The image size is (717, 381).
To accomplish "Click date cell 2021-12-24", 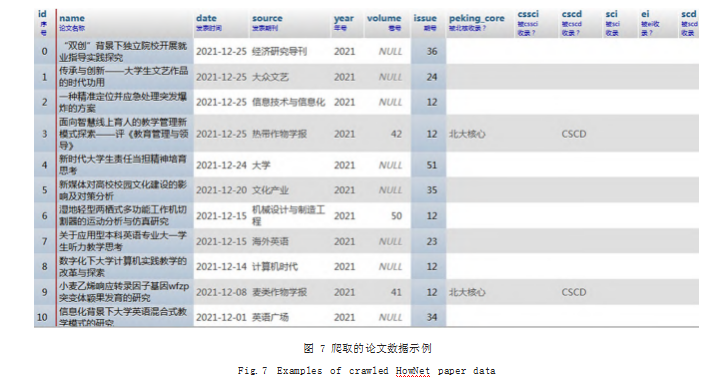I will tap(221, 165).
